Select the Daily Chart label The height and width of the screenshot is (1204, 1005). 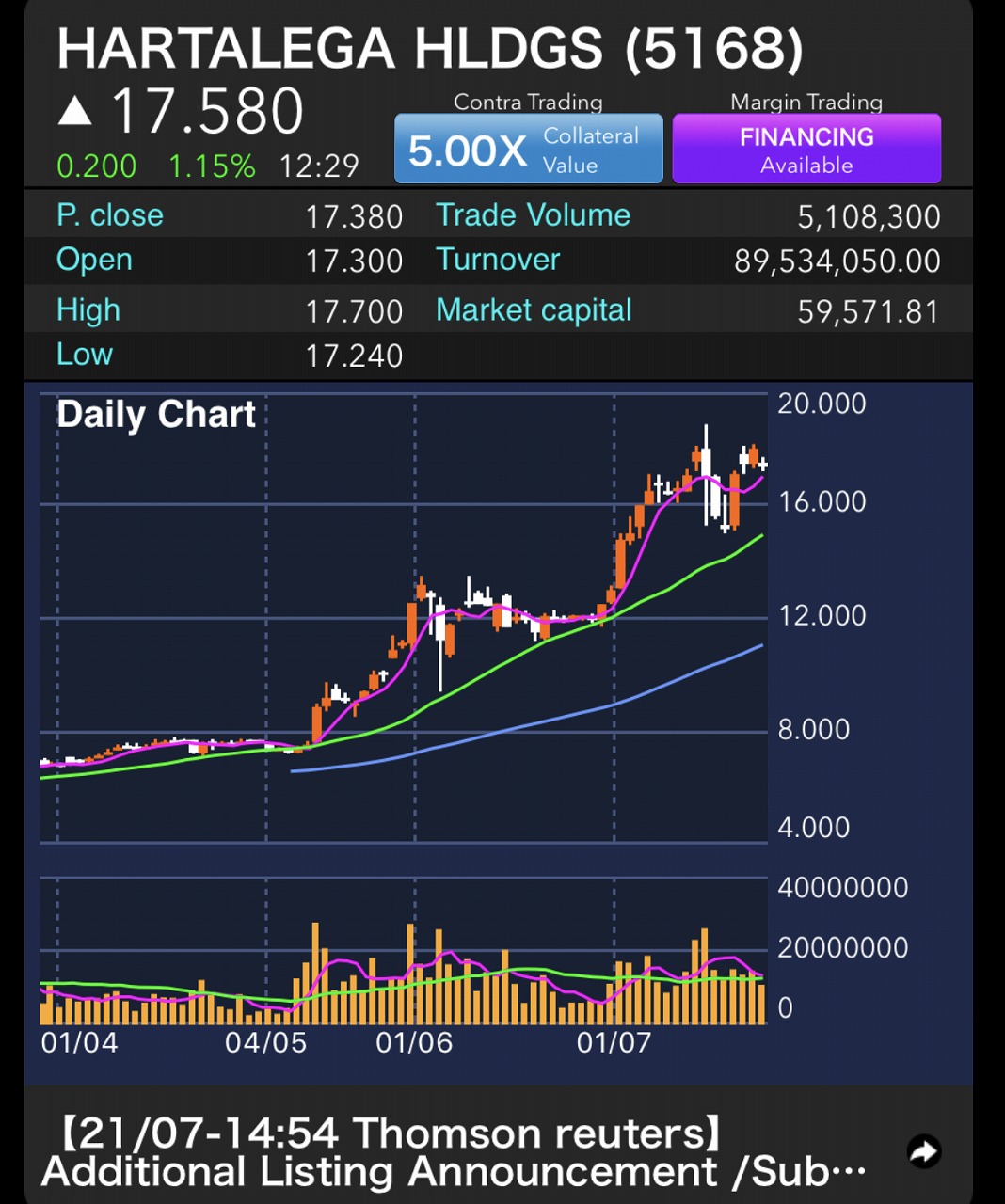tap(156, 415)
